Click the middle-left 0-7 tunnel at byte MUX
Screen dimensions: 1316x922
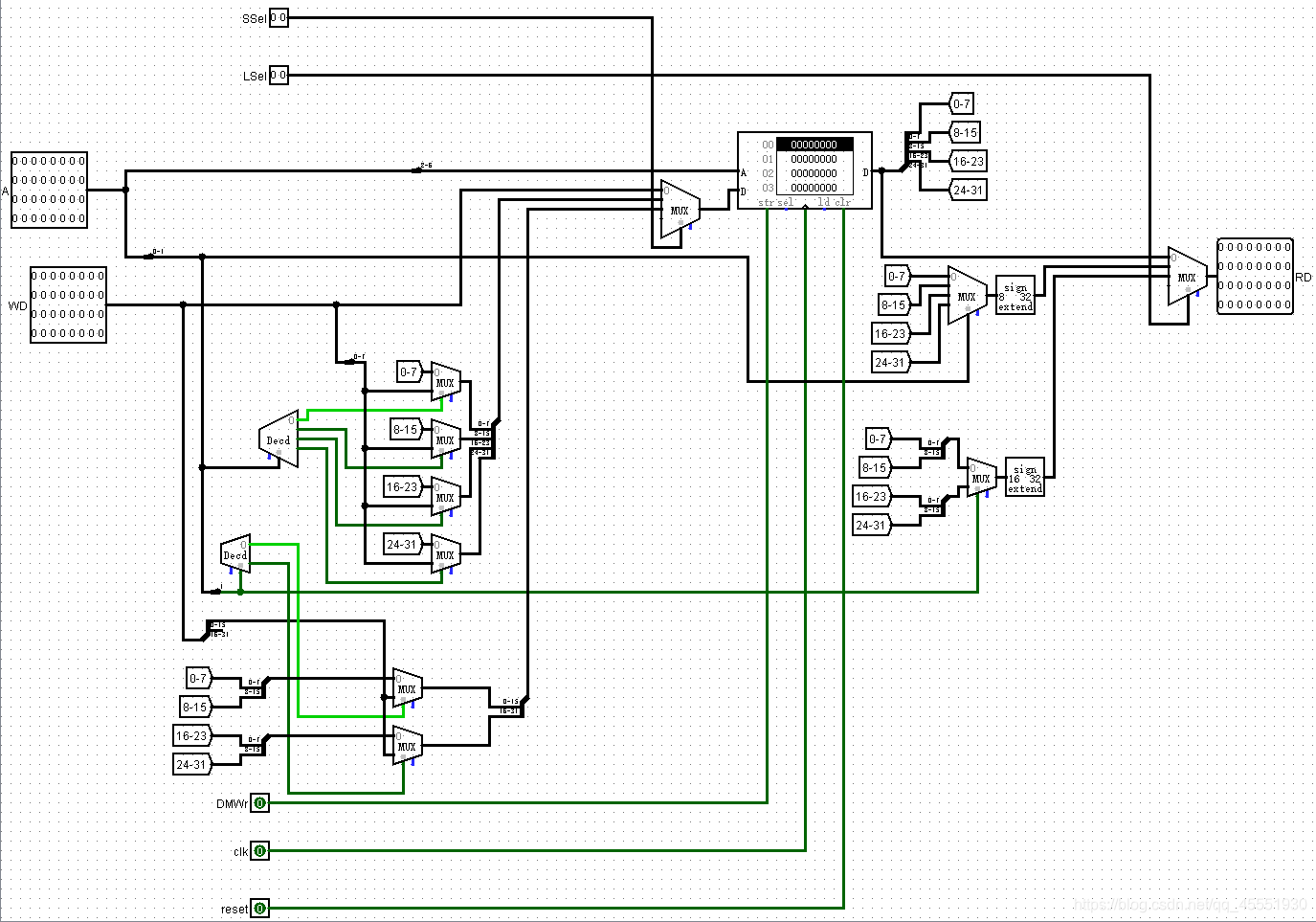coord(410,371)
